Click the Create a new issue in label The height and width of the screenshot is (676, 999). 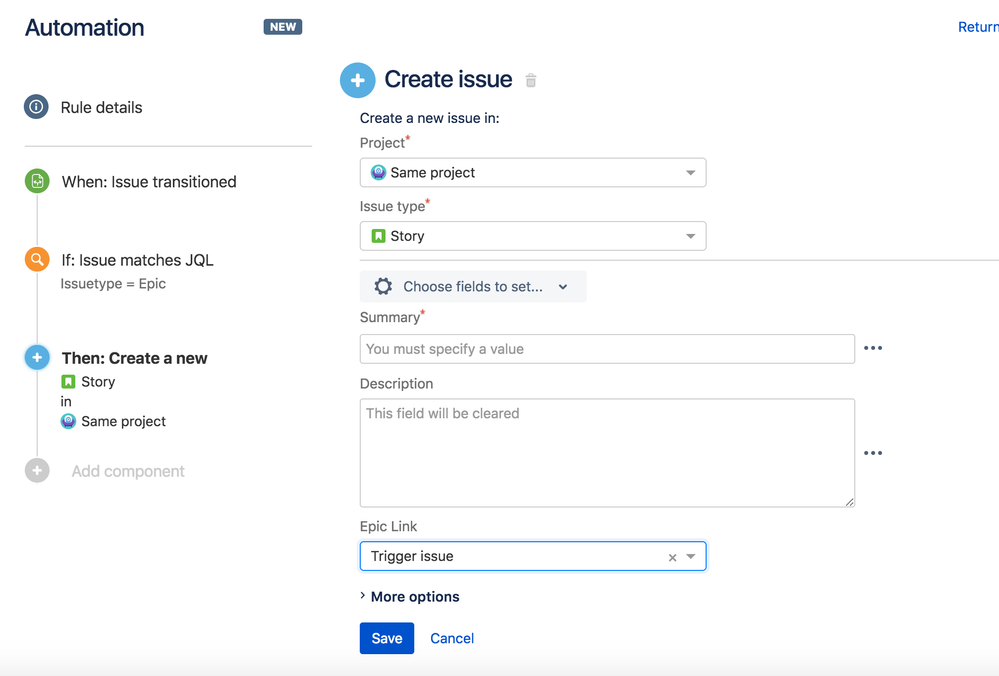tap(429, 118)
